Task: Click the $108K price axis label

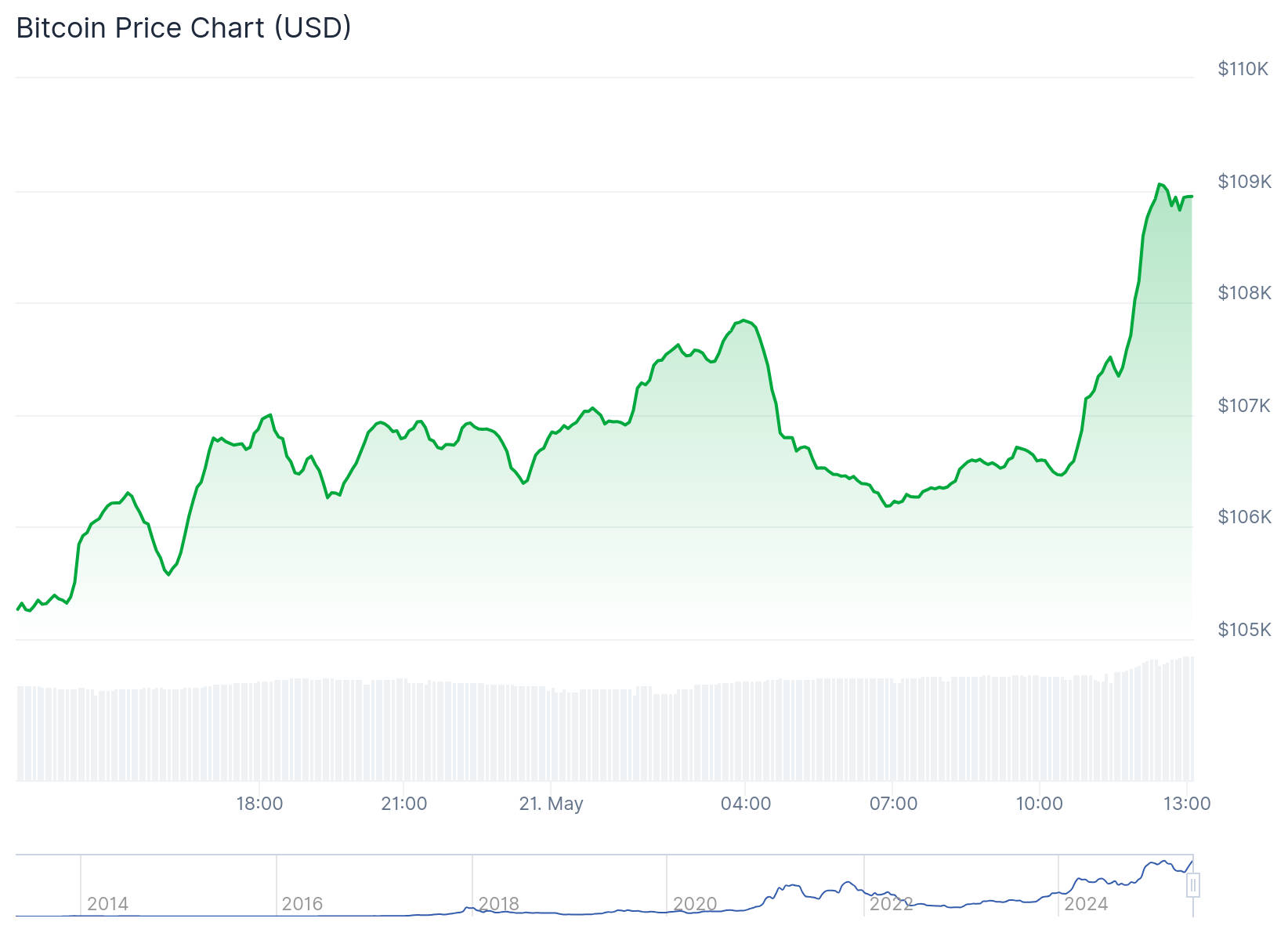Action: [1244, 293]
